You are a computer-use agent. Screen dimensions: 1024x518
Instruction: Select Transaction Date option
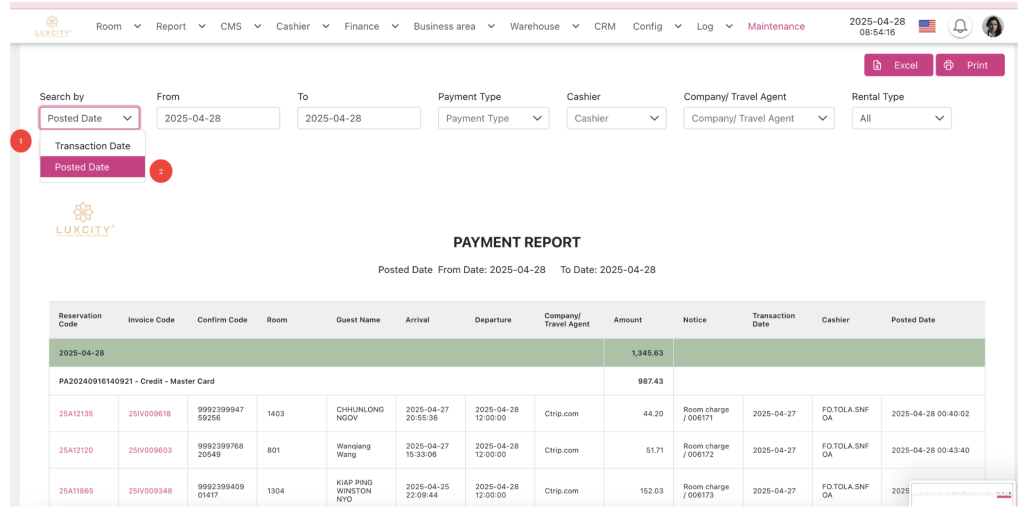pos(92,146)
